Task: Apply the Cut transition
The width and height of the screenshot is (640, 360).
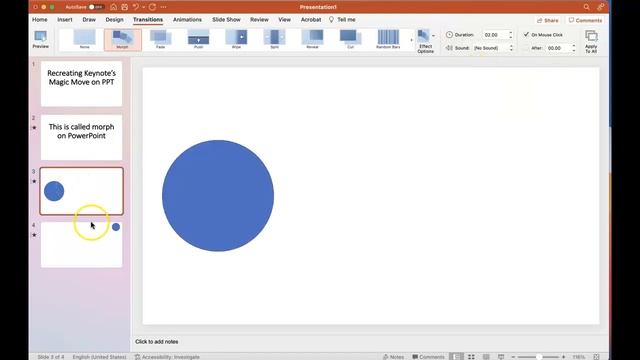Action: (350, 40)
